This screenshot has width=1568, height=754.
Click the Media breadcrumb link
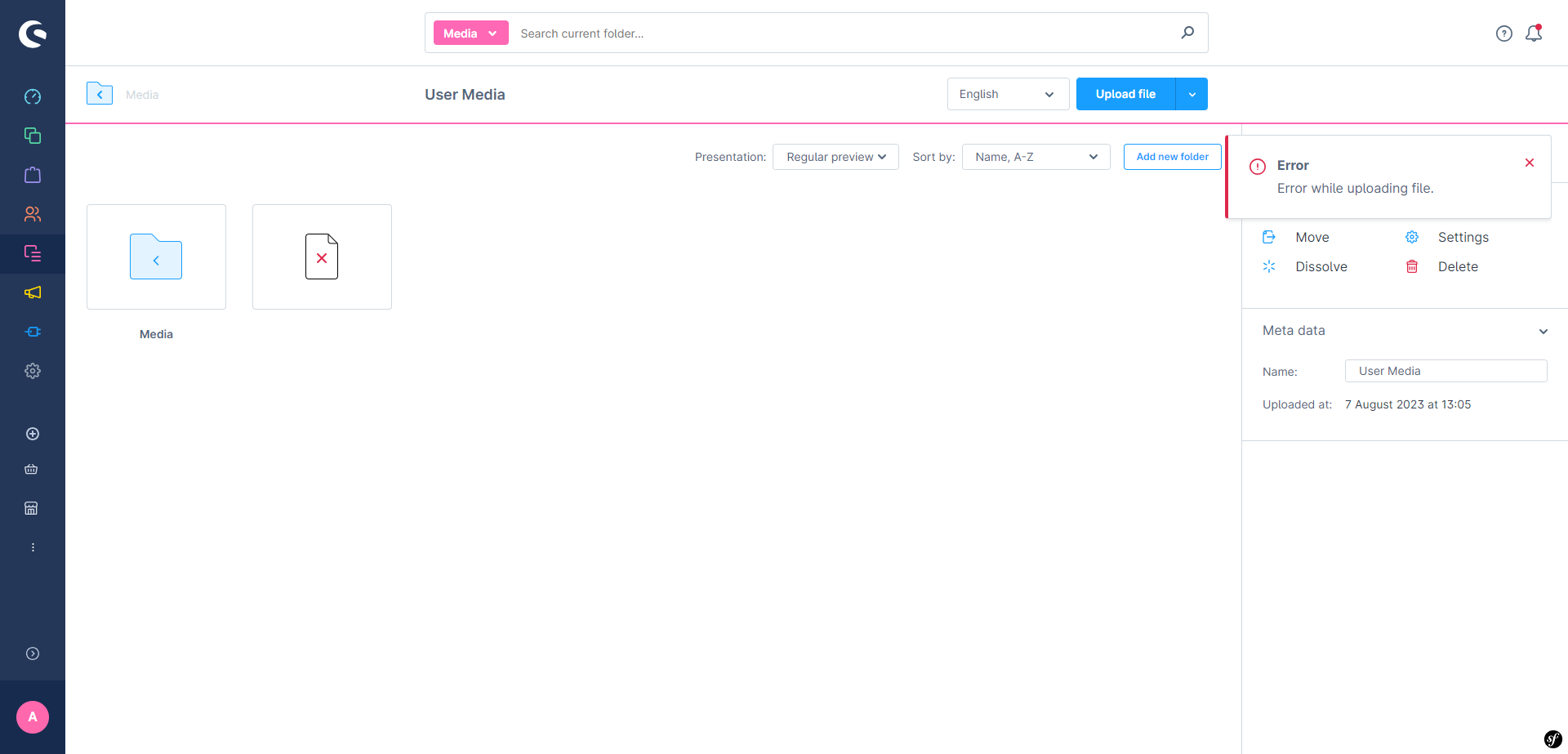pos(142,95)
